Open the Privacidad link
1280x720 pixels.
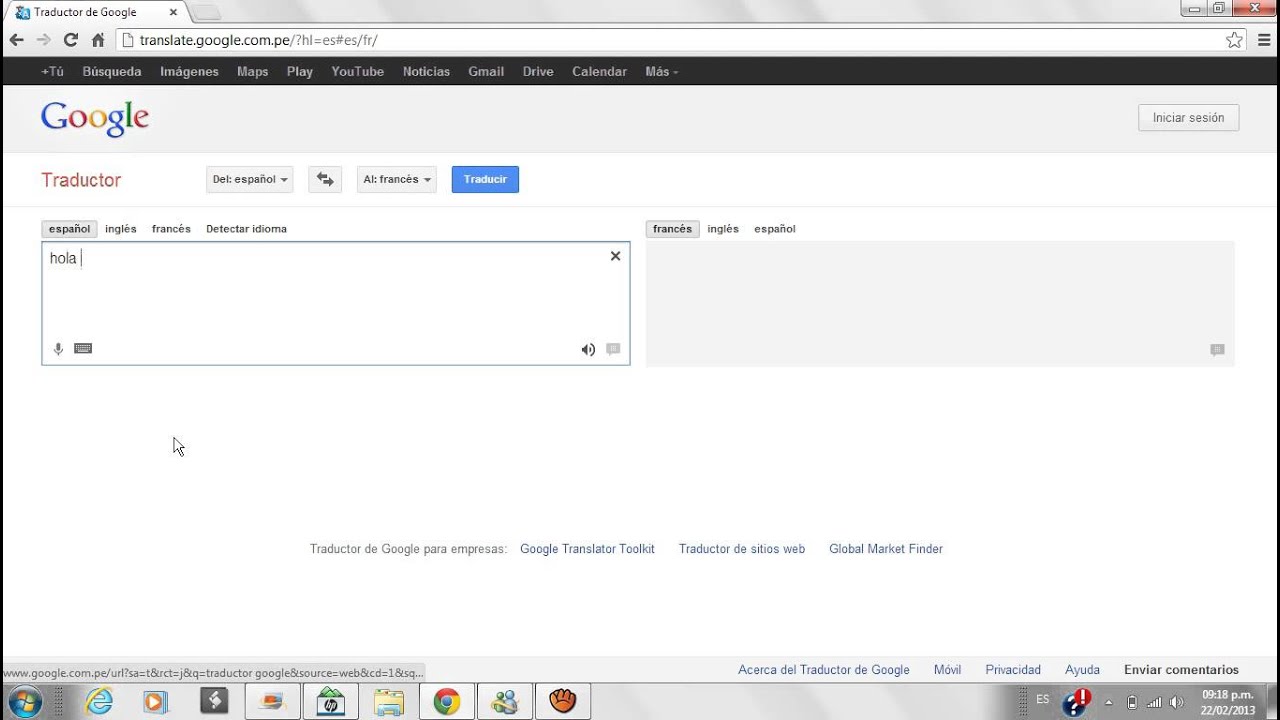1013,670
